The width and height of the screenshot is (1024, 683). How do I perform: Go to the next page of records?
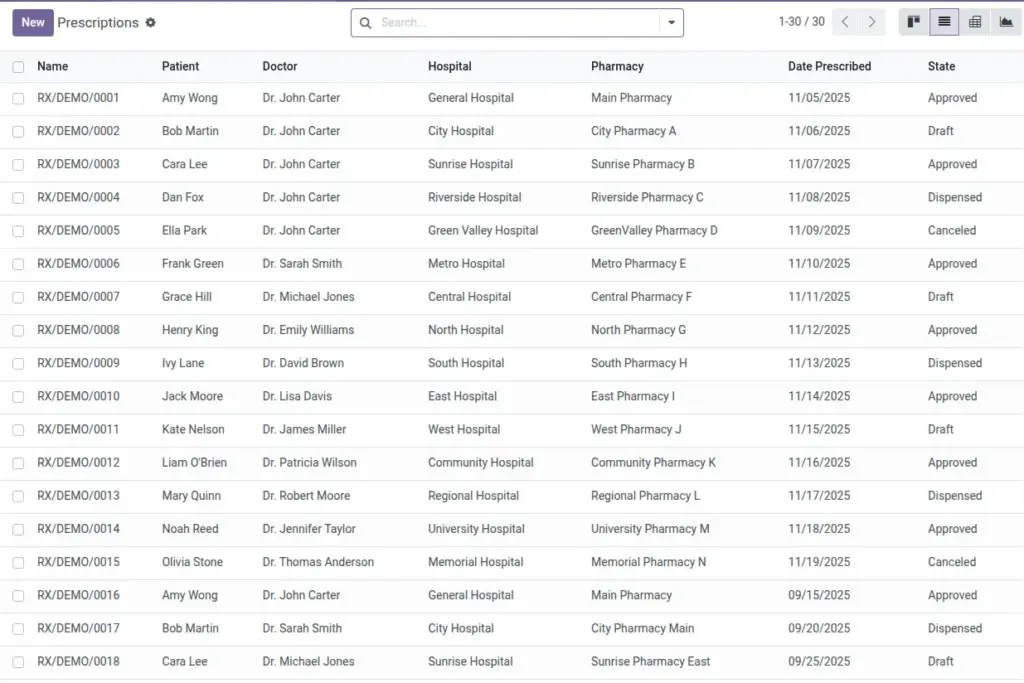click(x=872, y=22)
